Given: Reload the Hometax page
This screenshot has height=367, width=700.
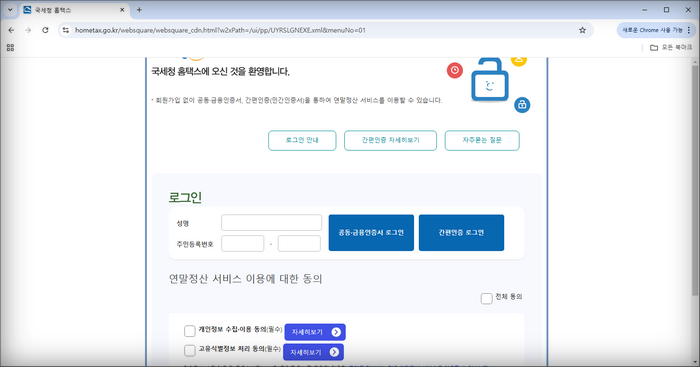Looking at the screenshot, I should 45,30.
